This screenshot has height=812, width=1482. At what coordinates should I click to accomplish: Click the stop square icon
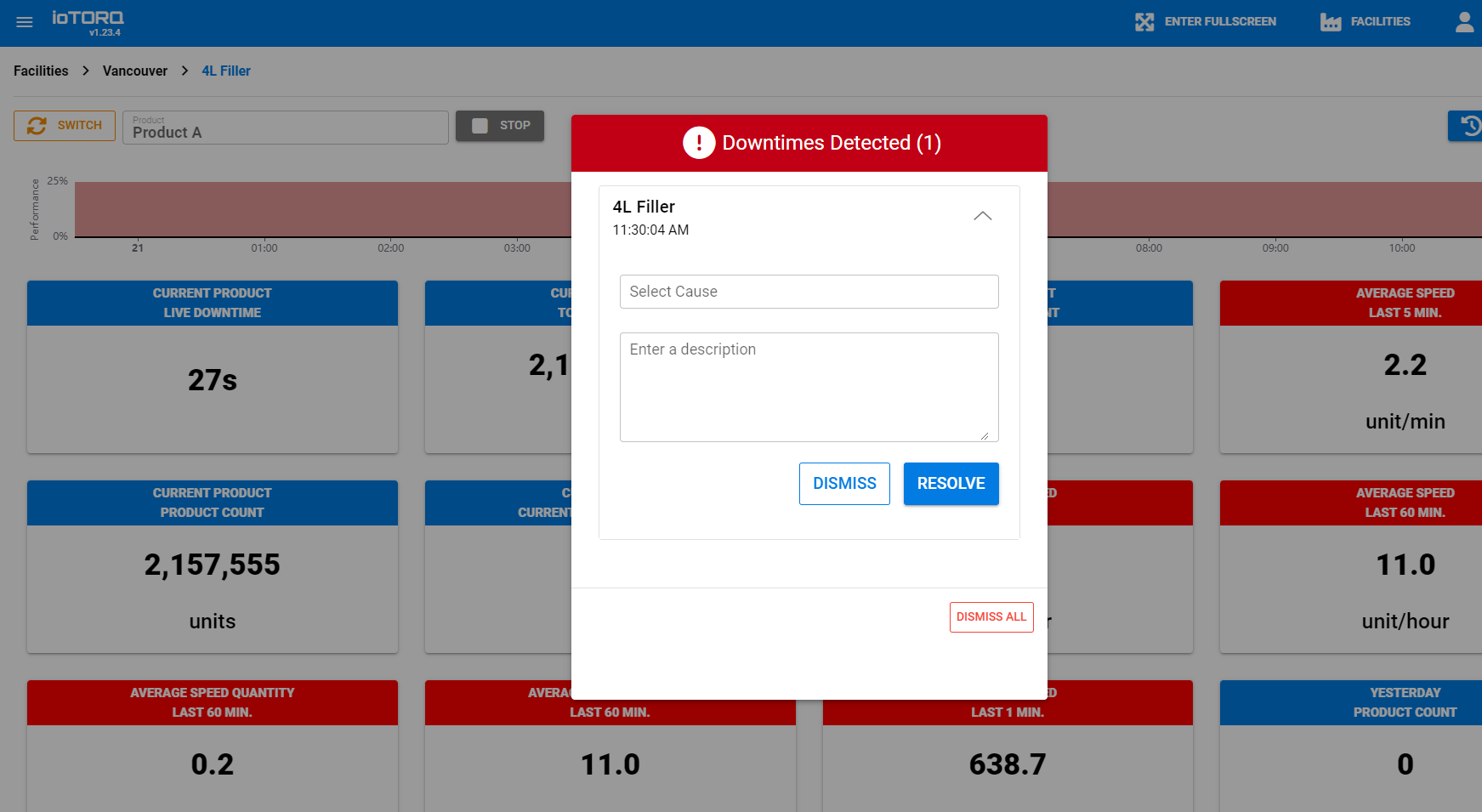[480, 126]
